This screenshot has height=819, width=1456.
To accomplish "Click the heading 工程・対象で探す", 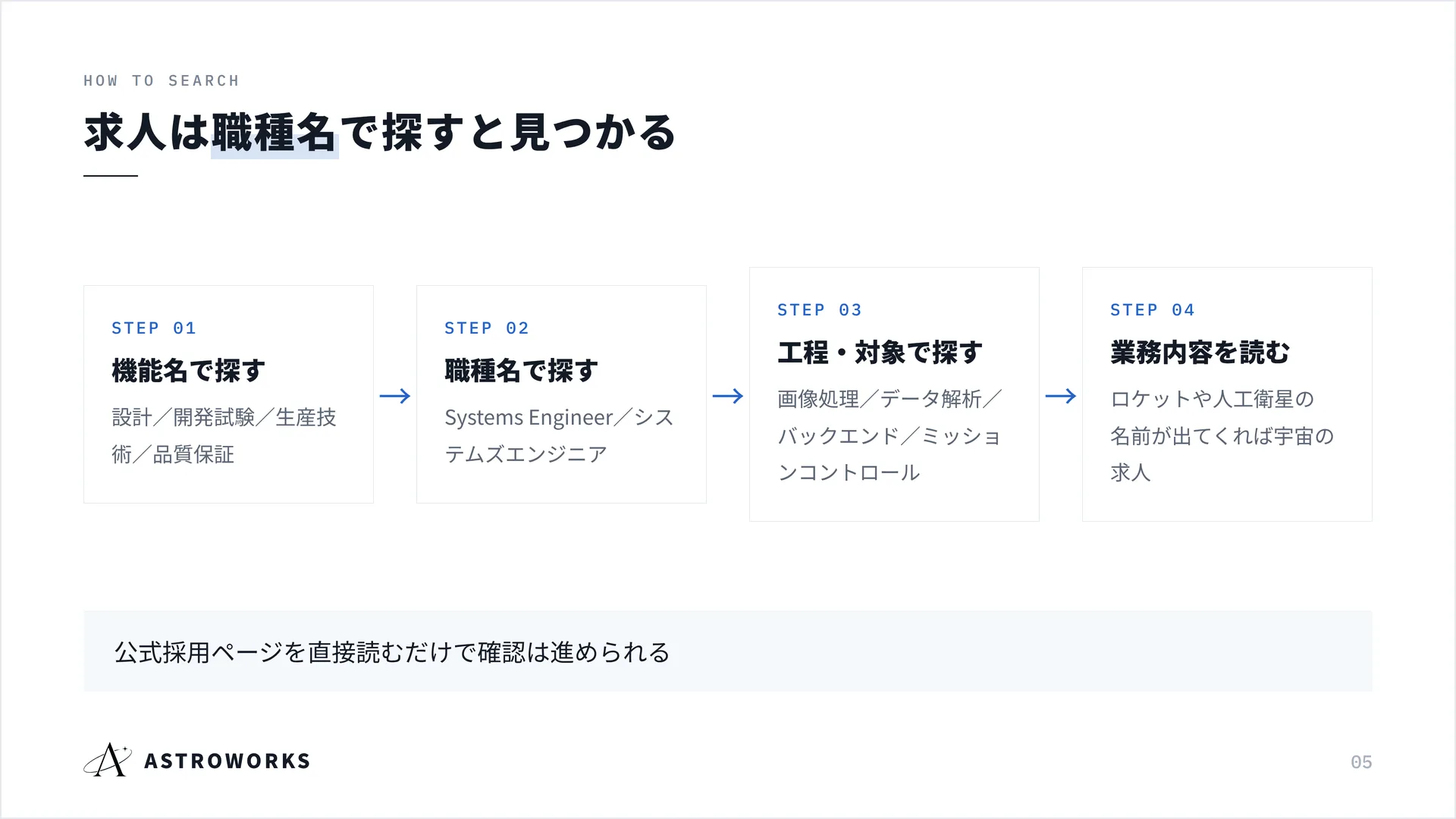I will pyautogui.click(x=880, y=353).
